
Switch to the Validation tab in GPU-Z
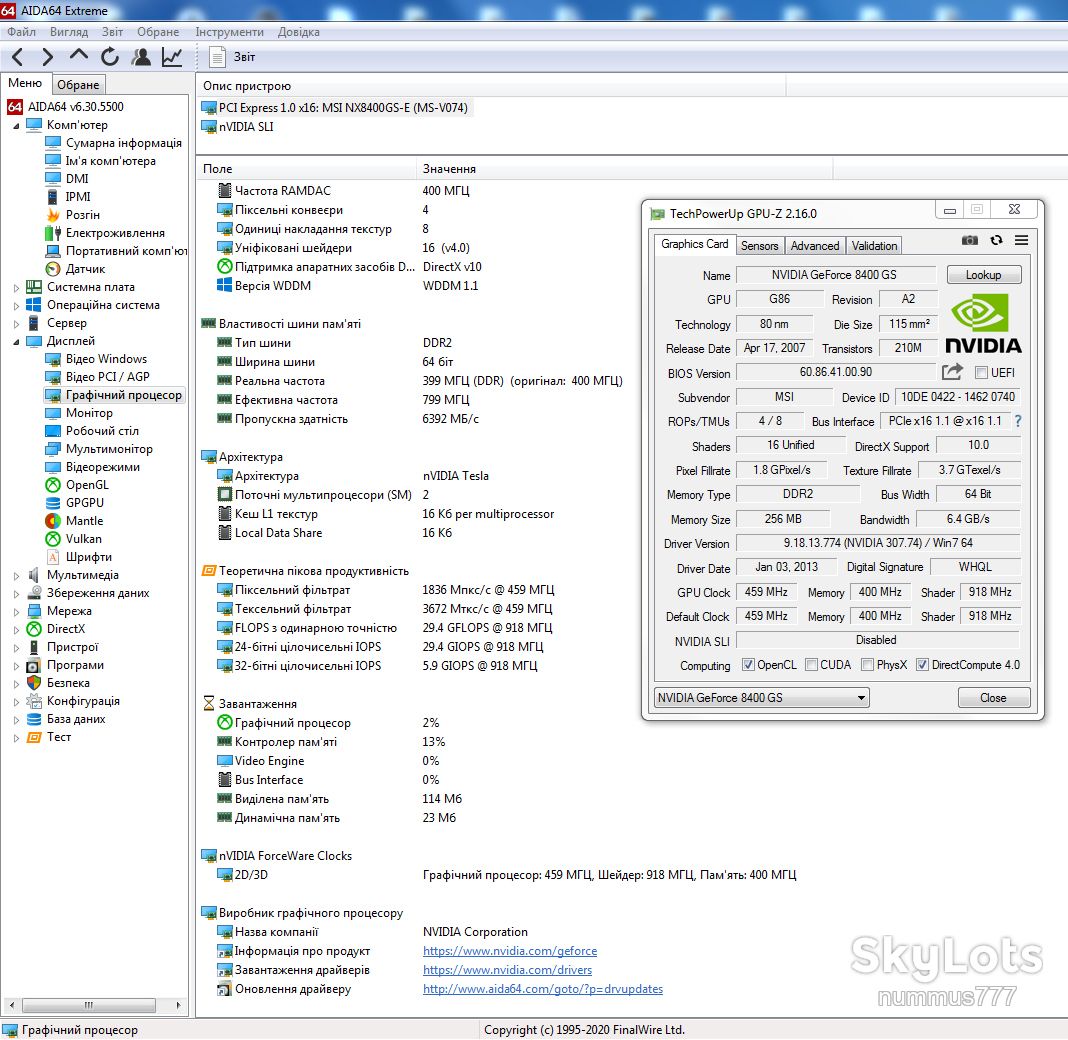pyautogui.click(x=874, y=246)
